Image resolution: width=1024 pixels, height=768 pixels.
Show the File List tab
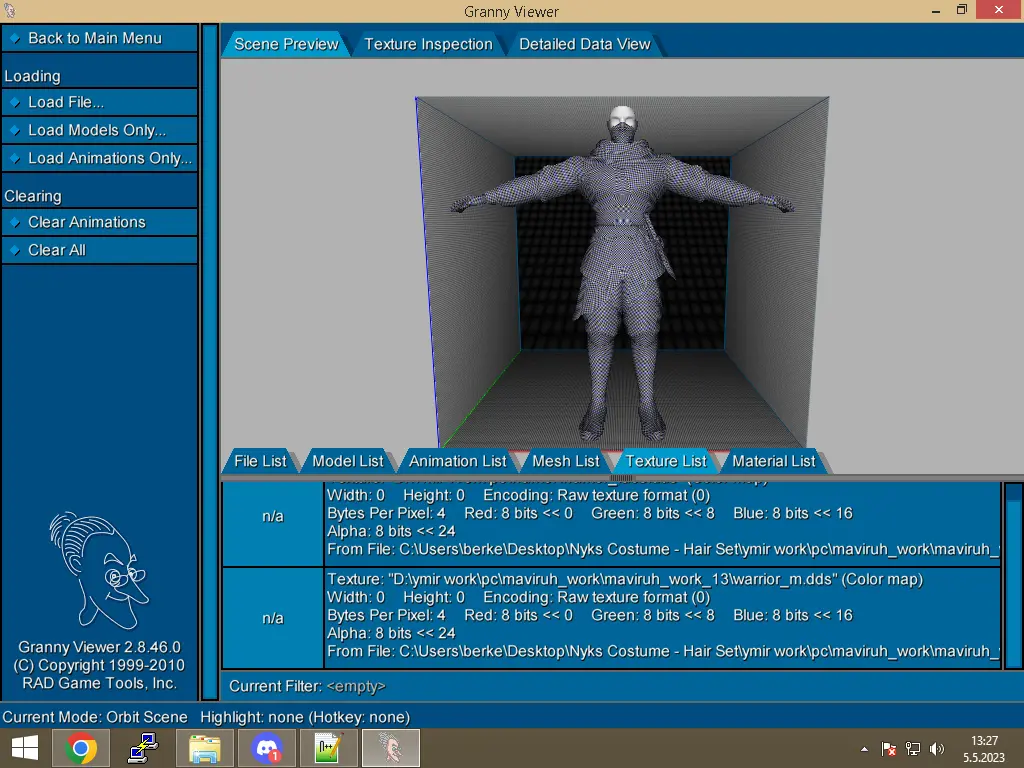[260, 461]
